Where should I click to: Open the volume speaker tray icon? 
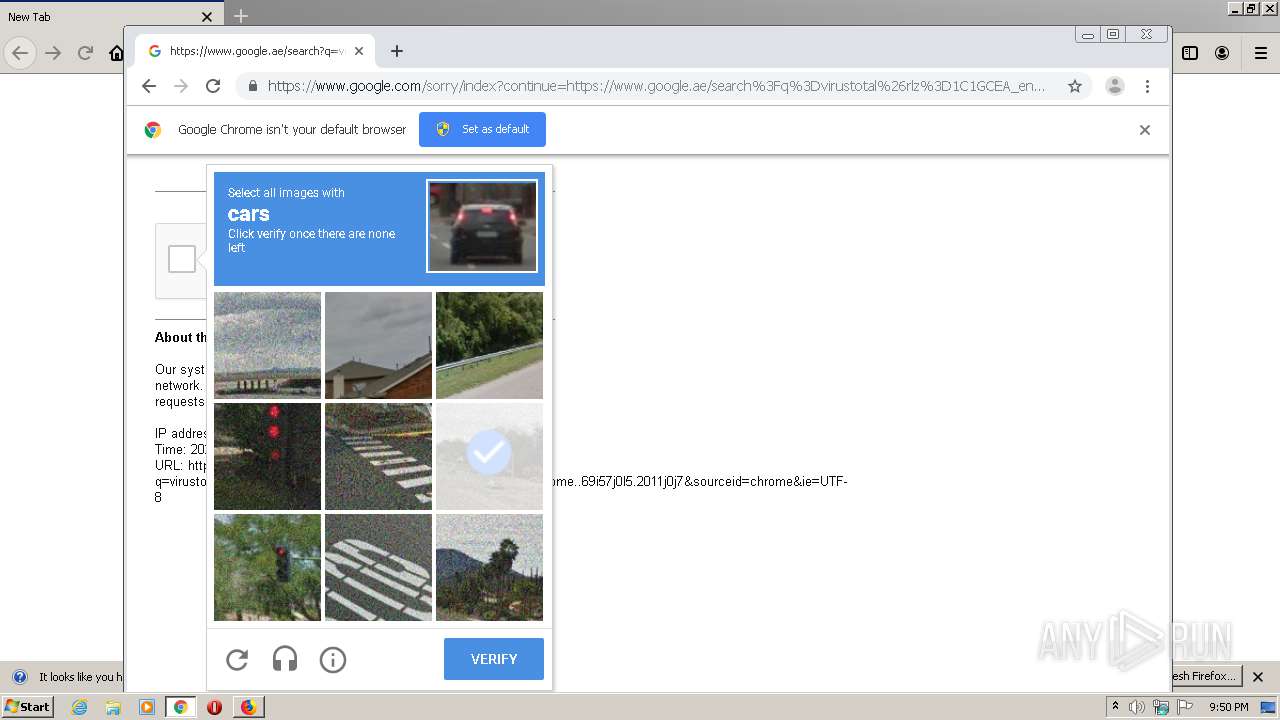click(1137, 707)
